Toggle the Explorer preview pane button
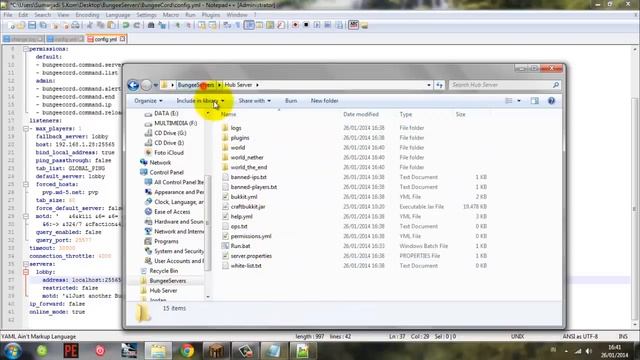Image resolution: width=640 pixels, height=360 pixels. coord(535,101)
